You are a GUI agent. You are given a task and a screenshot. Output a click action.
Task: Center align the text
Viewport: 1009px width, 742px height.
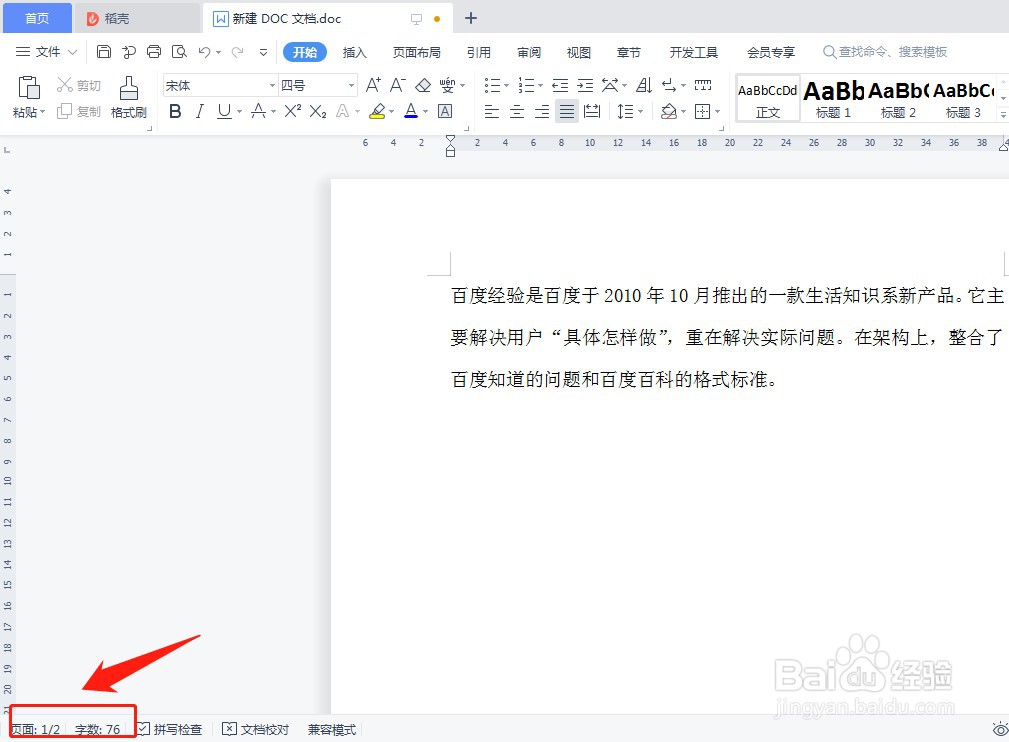[517, 112]
